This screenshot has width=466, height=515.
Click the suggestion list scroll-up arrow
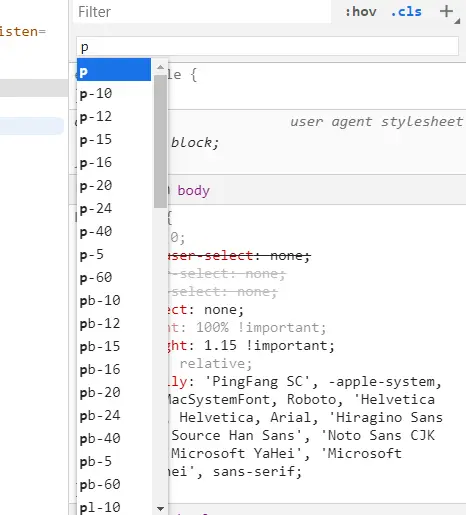point(160,67)
